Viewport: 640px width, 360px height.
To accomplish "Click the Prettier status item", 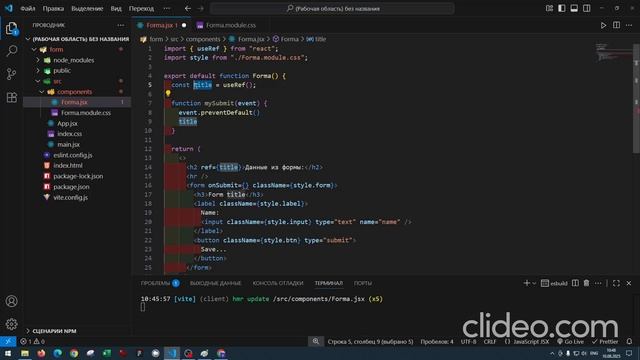I will tap(605, 341).
